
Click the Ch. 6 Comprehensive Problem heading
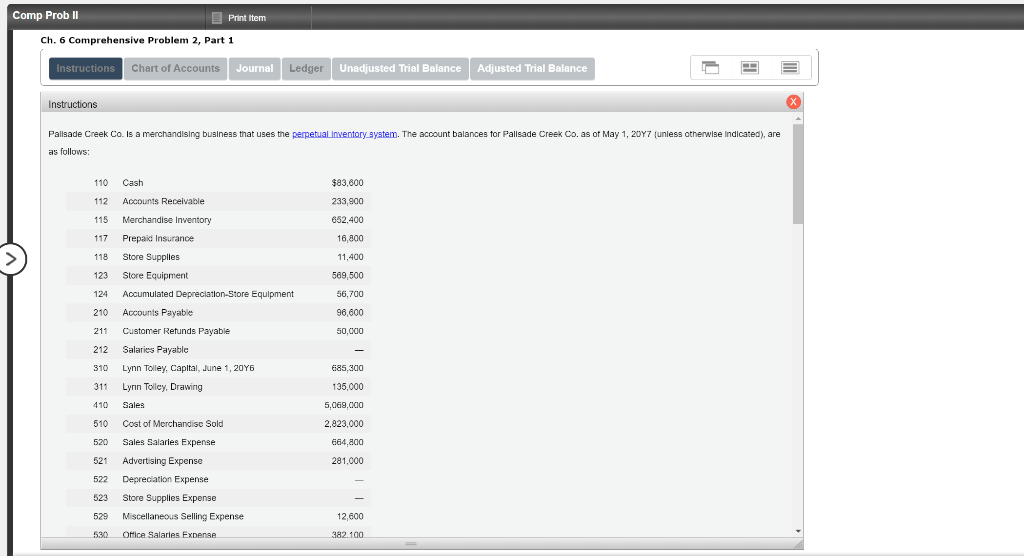(137, 40)
